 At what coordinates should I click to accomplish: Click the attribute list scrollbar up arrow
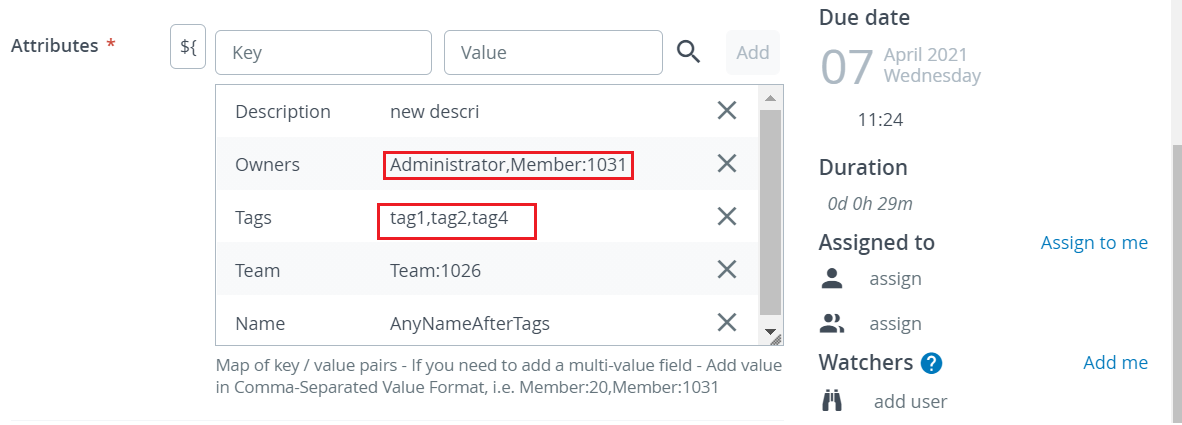pyautogui.click(x=770, y=97)
